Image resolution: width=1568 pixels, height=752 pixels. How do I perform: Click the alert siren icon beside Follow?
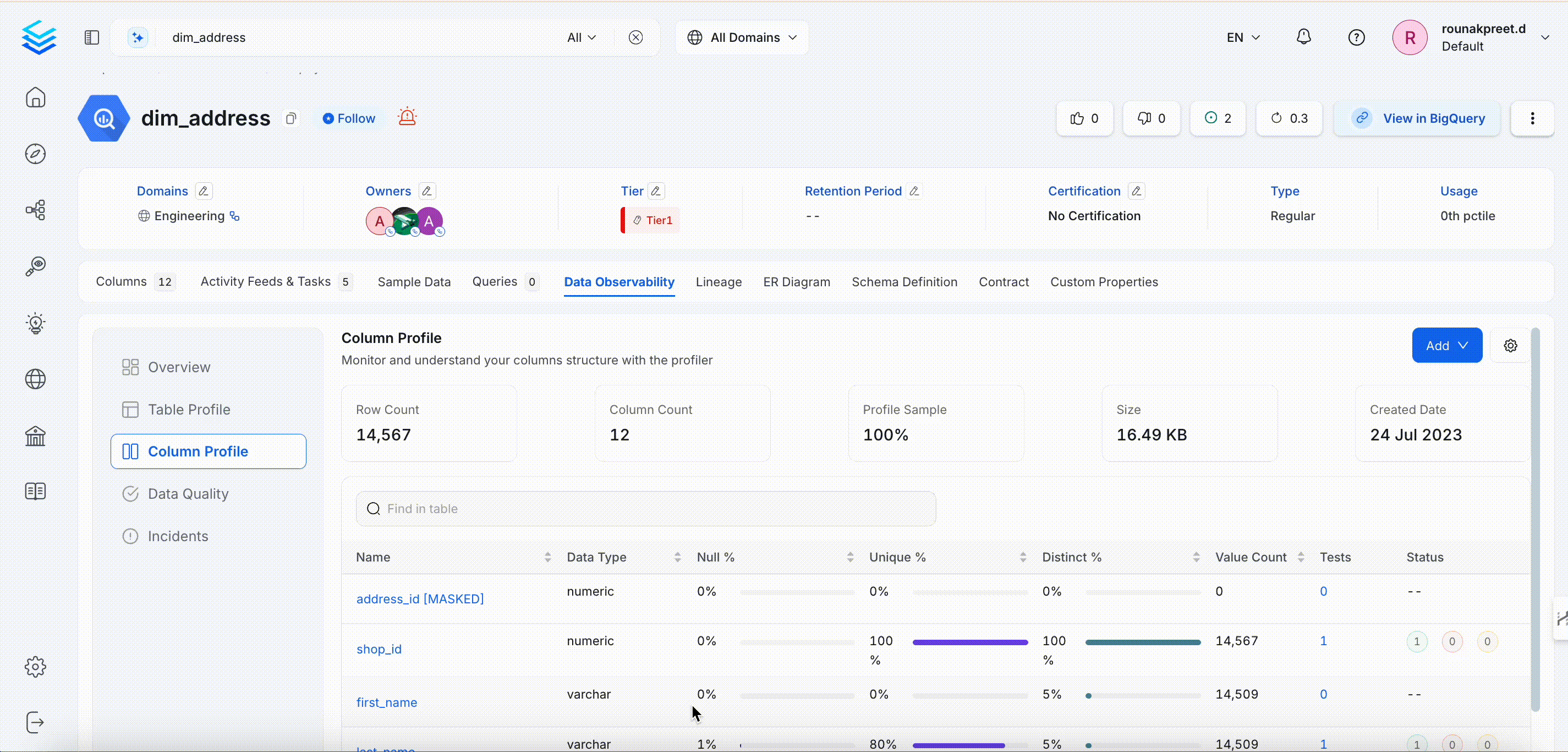point(407,117)
